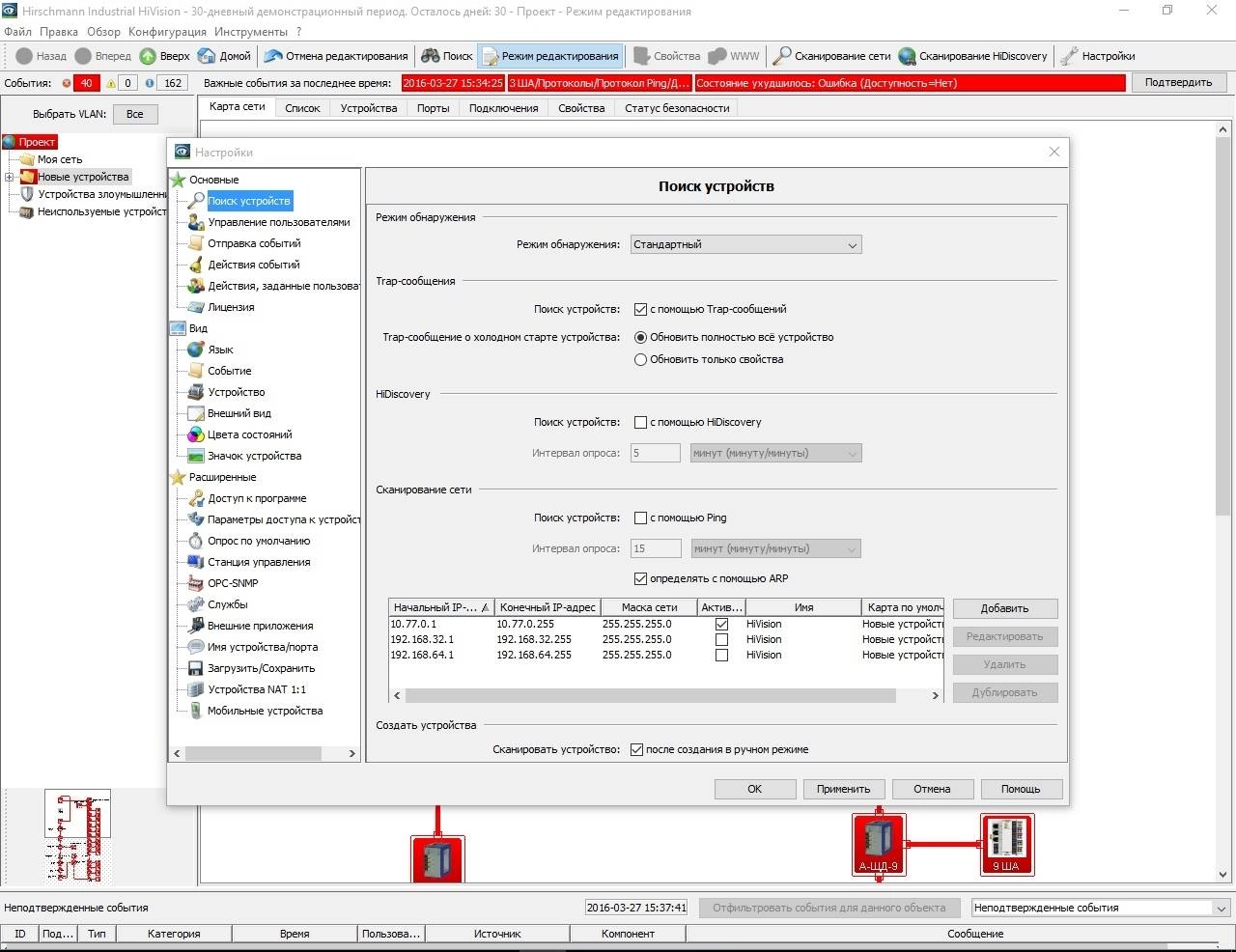Toggle device search via Trap-сообщений checkbox
Image resolution: width=1236 pixels, height=952 pixels.
(640, 309)
